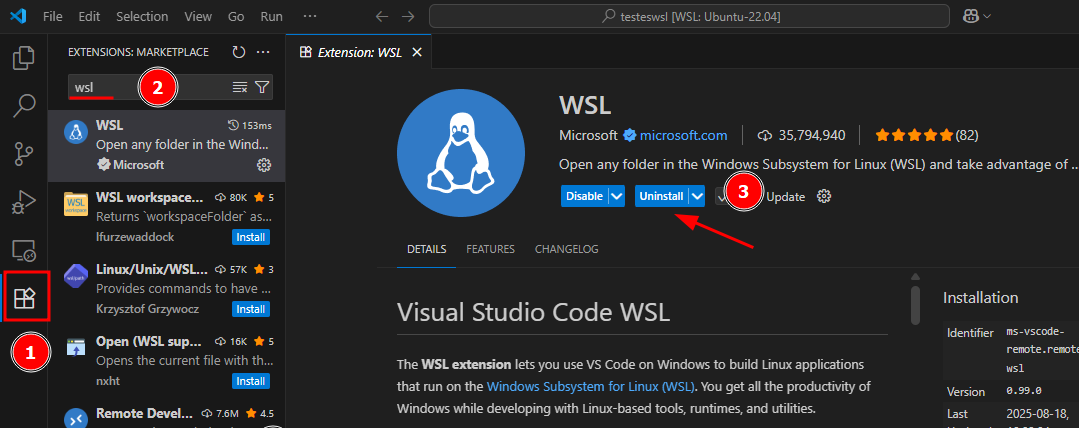The width and height of the screenshot is (1079, 428).
Task: Open the Run and Debug view
Action: [x=23, y=202]
